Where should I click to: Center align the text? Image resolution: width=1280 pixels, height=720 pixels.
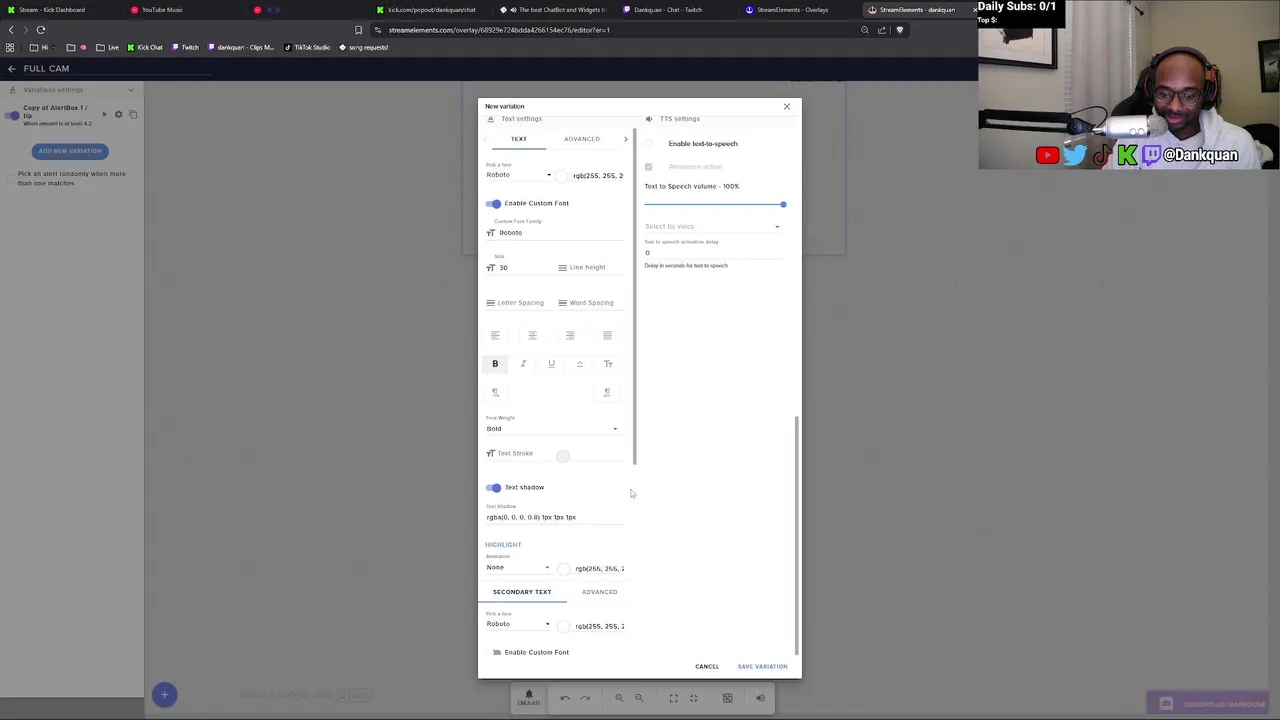point(532,336)
